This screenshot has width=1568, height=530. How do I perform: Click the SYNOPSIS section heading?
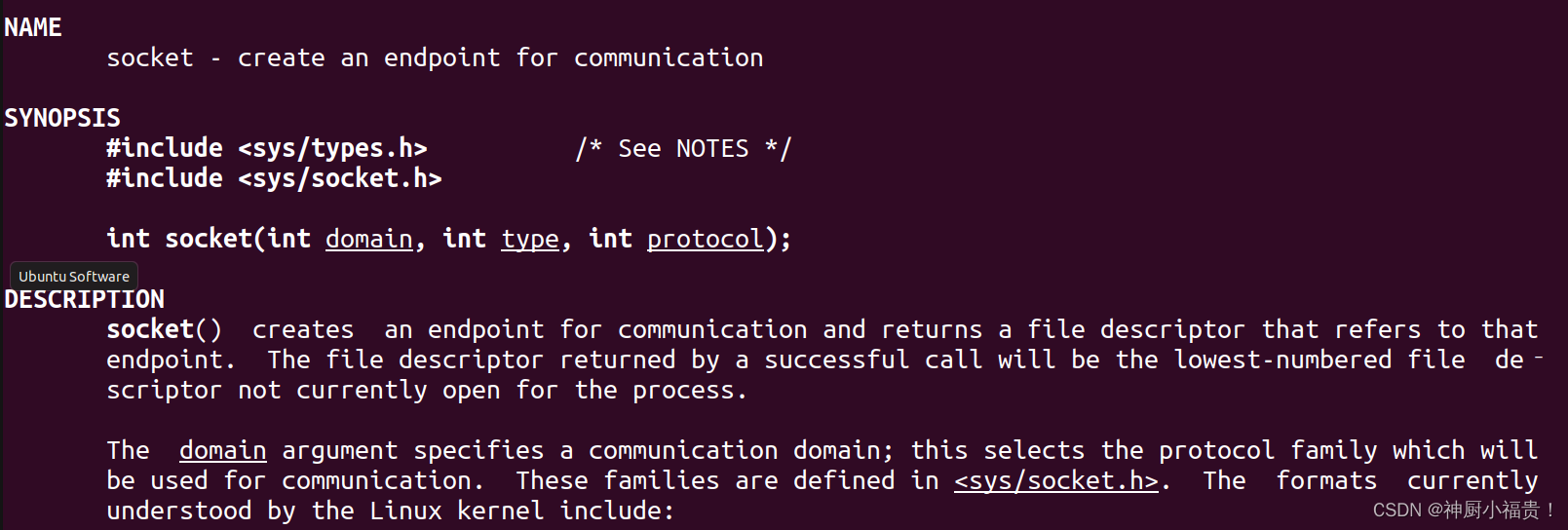[x=62, y=118]
